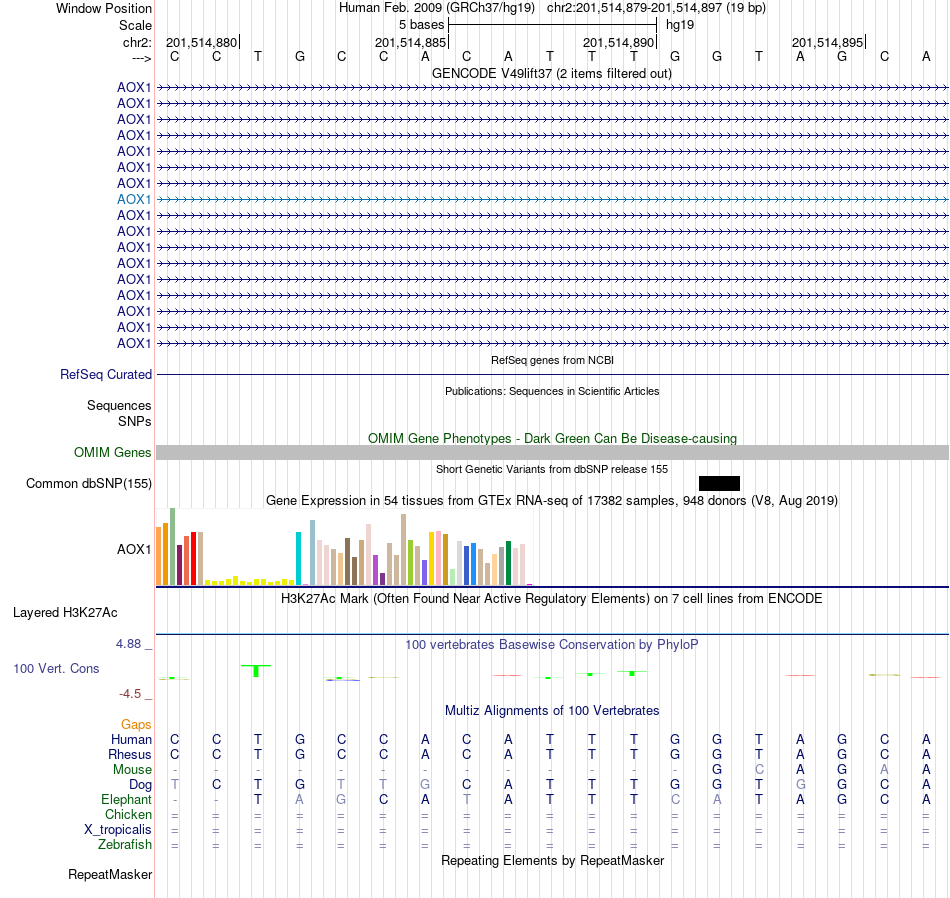The width and height of the screenshot is (950, 898).
Task: Click the orange Gaps row label
Action: [x=136, y=725]
